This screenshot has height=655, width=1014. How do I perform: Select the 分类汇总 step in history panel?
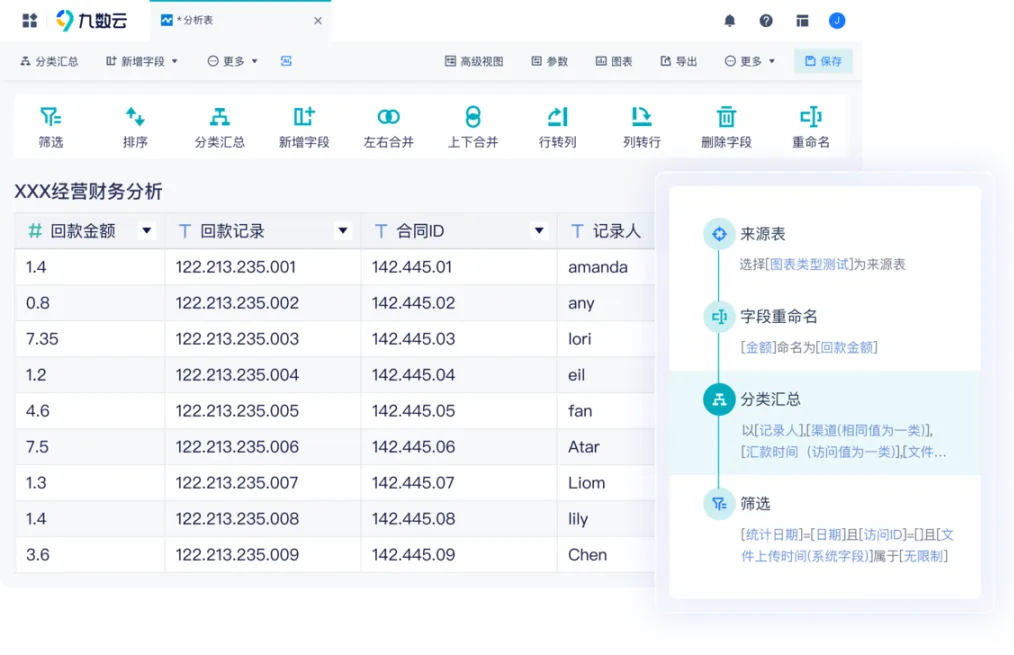coord(770,400)
